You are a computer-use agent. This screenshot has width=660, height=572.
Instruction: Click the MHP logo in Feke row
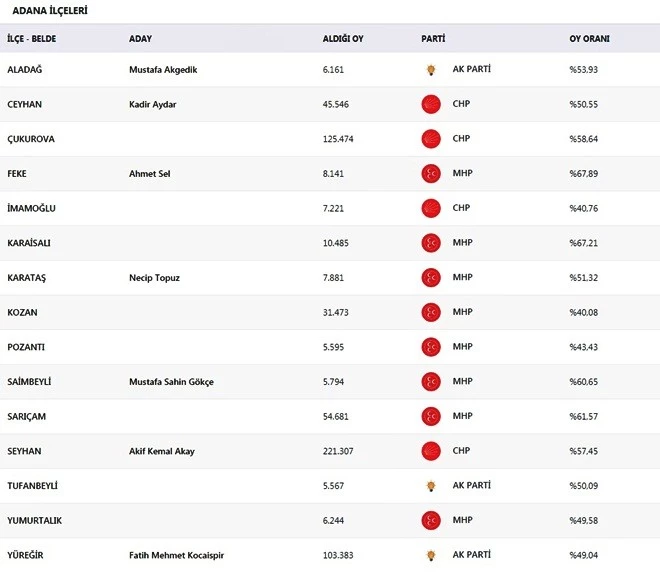point(431,174)
